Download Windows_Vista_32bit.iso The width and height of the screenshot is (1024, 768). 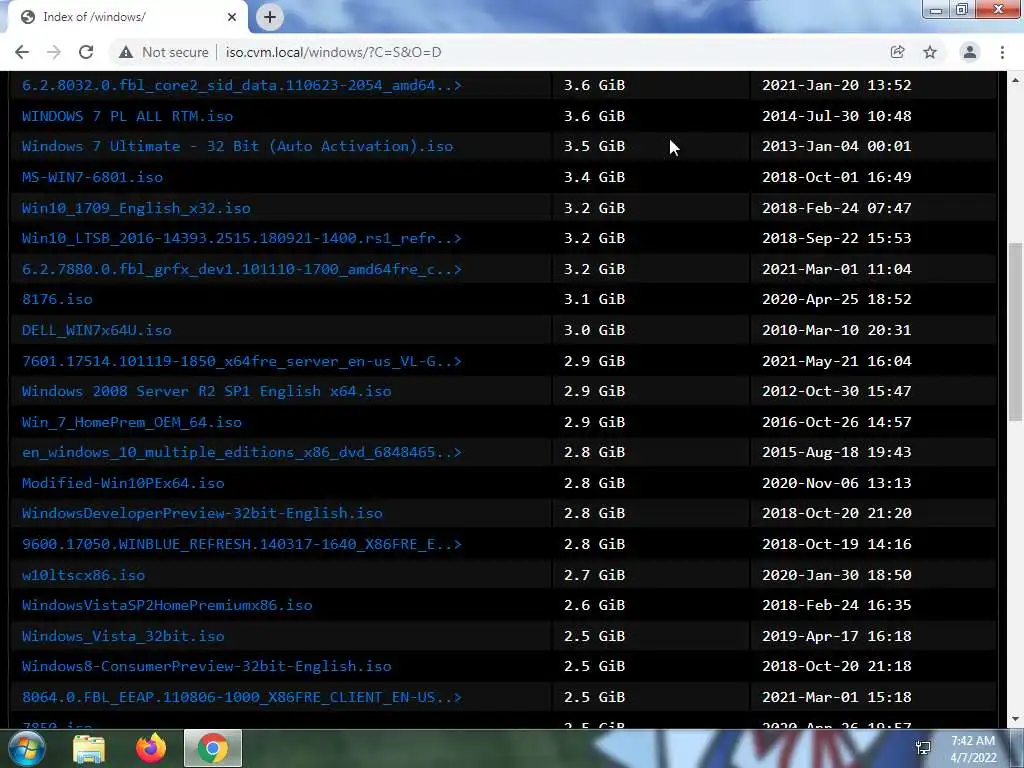click(123, 636)
